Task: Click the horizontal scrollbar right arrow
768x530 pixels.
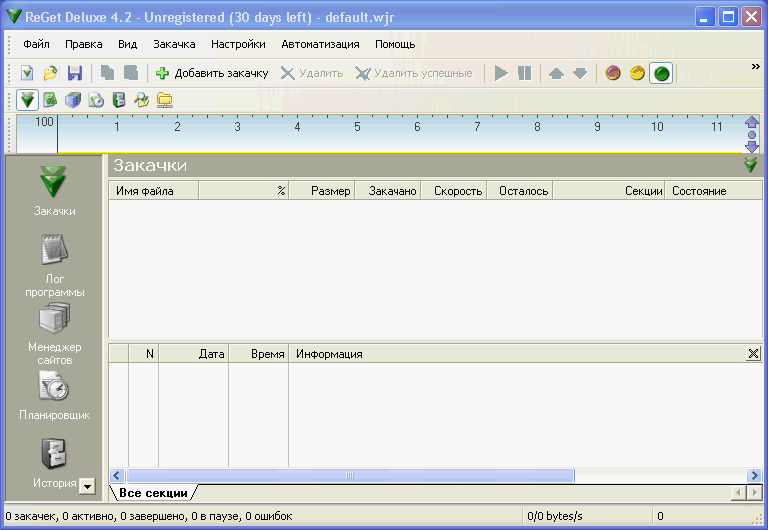Action: (x=754, y=475)
